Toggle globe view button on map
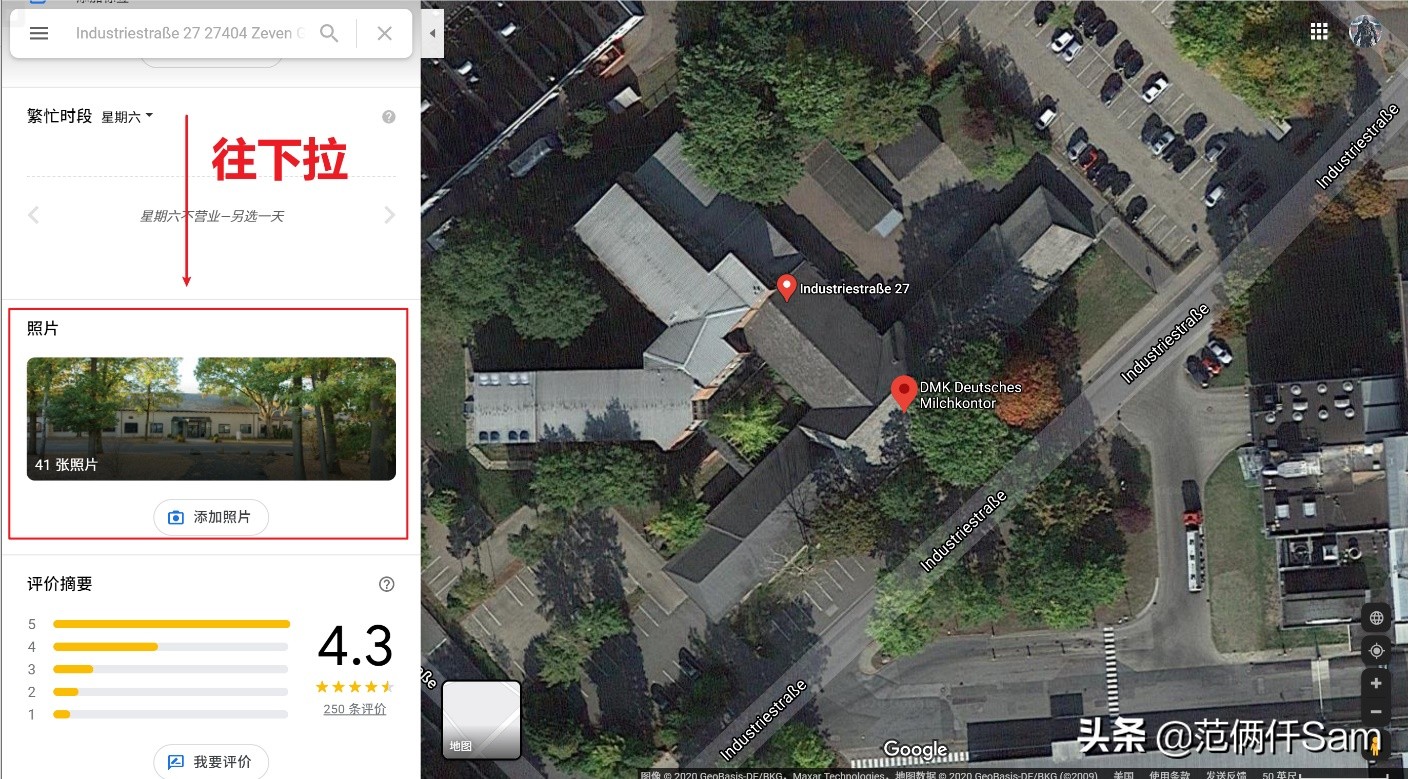The height and width of the screenshot is (779, 1408). 1377,618
